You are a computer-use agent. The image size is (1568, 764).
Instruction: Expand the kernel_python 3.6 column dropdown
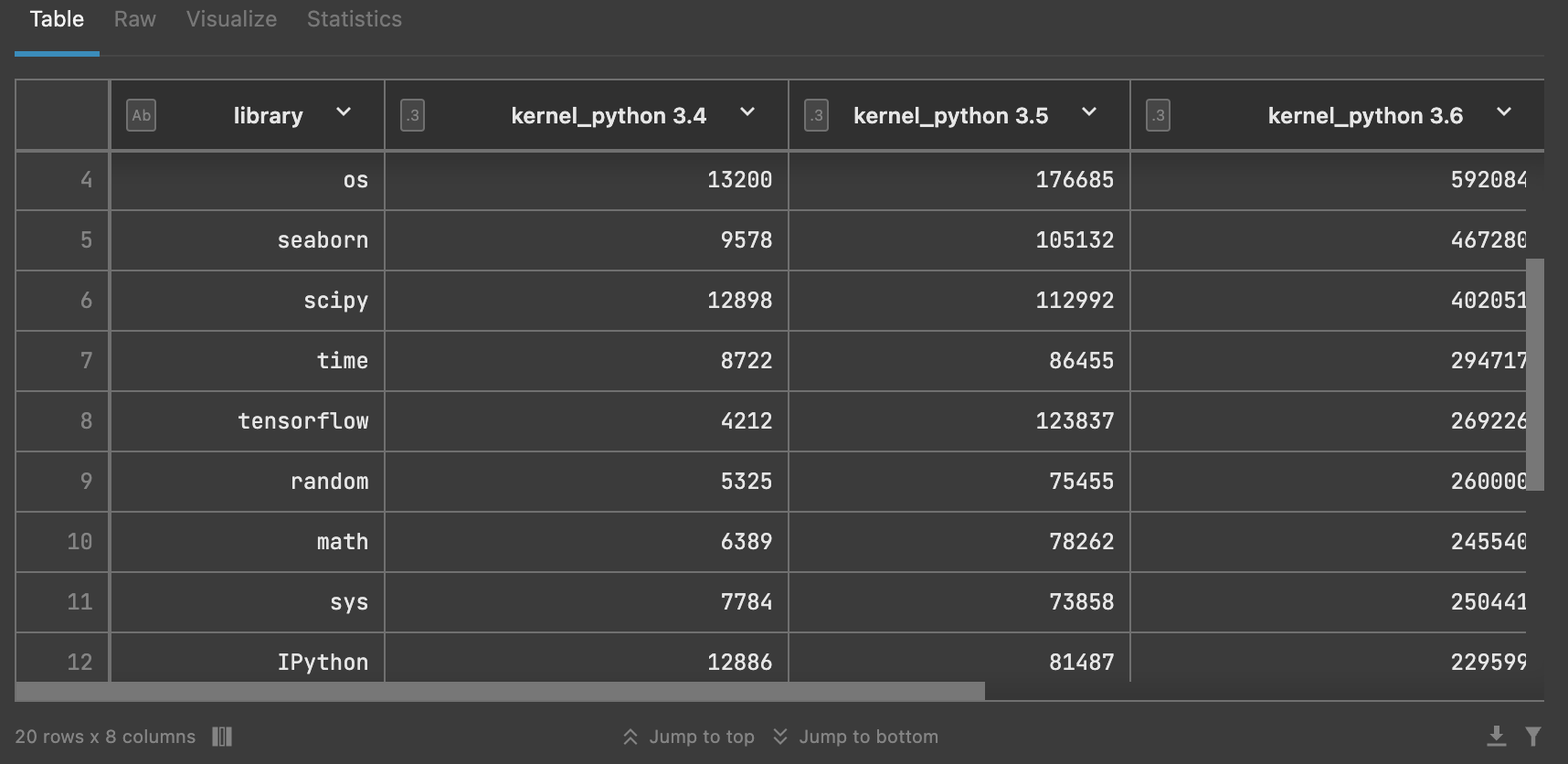pyautogui.click(x=1504, y=112)
